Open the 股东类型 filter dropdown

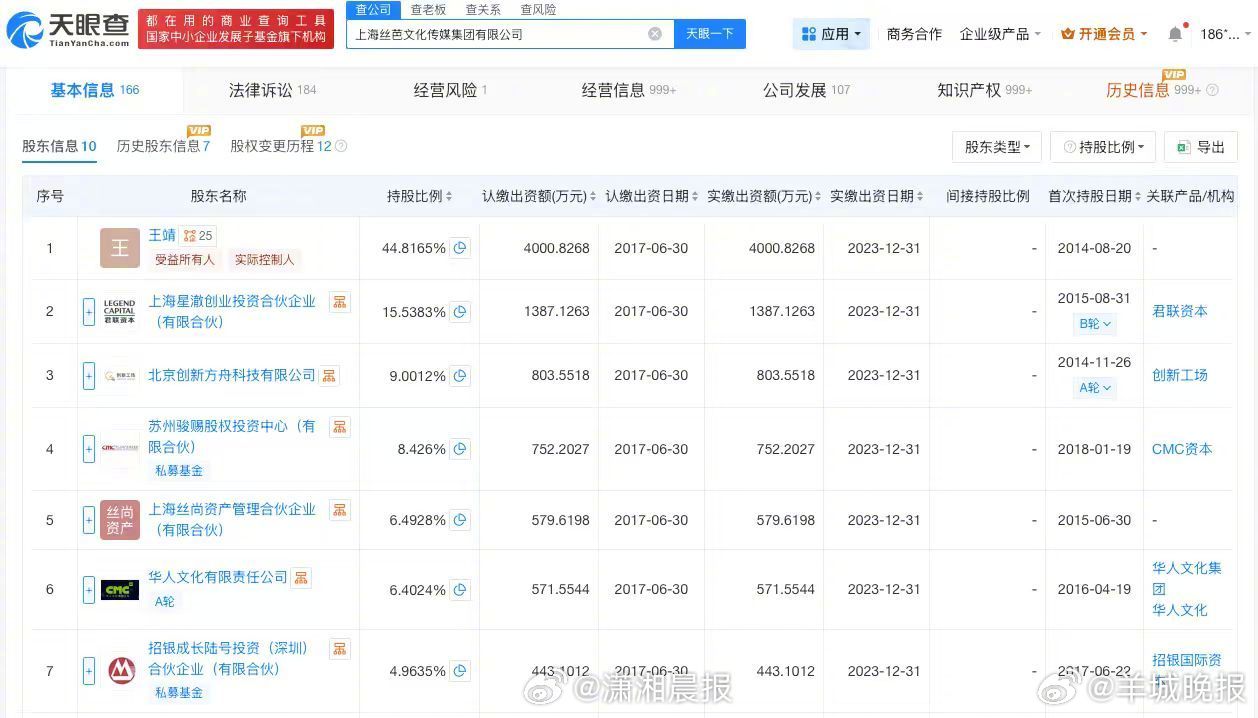pos(997,147)
